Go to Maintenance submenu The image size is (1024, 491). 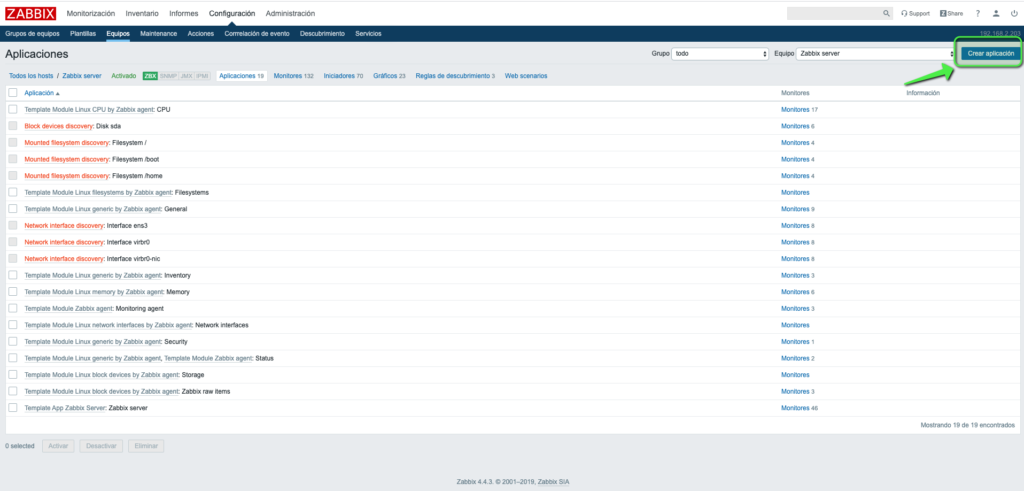tap(159, 33)
